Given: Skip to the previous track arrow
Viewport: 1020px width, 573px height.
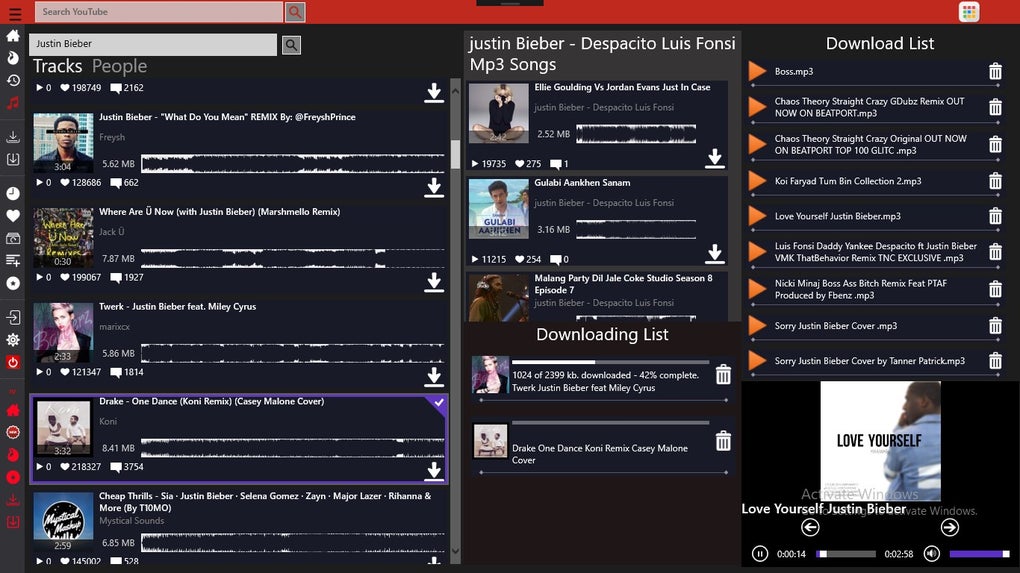Looking at the screenshot, I should tap(810, 527).
